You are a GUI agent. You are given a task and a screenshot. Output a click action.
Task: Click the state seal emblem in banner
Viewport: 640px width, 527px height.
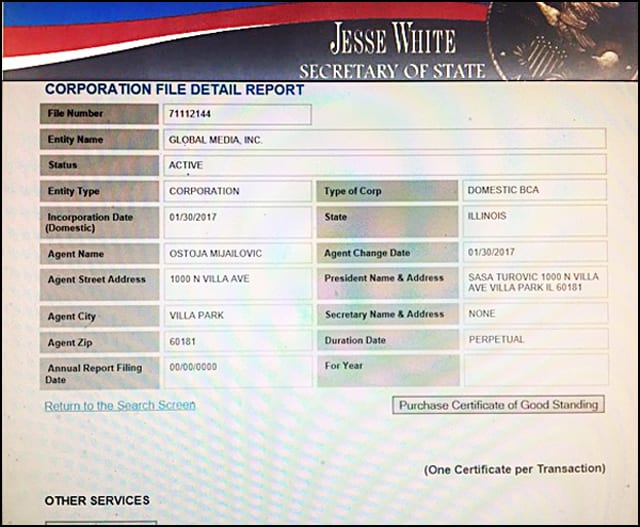coord(563,40)
